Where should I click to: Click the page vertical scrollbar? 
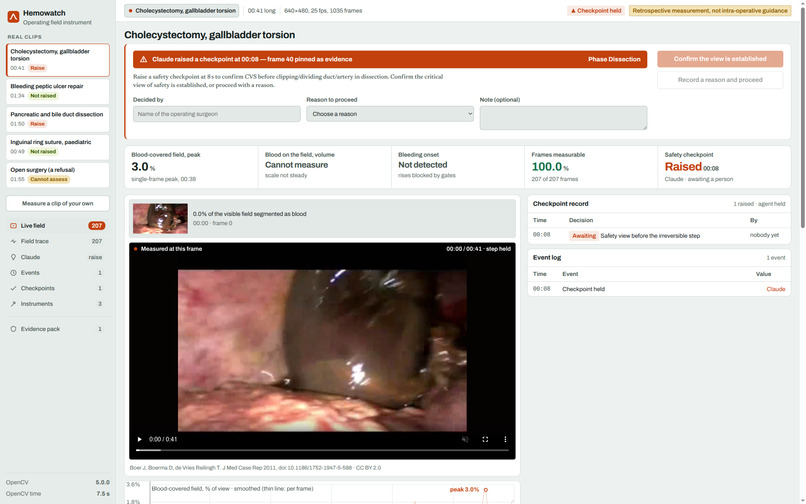[802, 118]
